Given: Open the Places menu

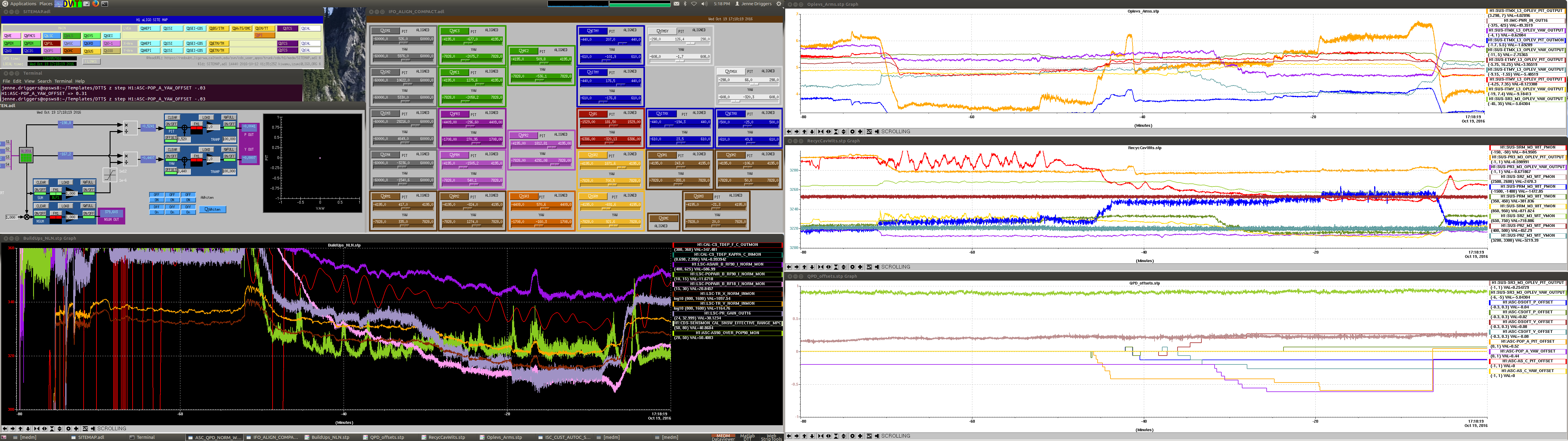Looking at the screenshot, I should pyautogui.click(x=46, y=4).
